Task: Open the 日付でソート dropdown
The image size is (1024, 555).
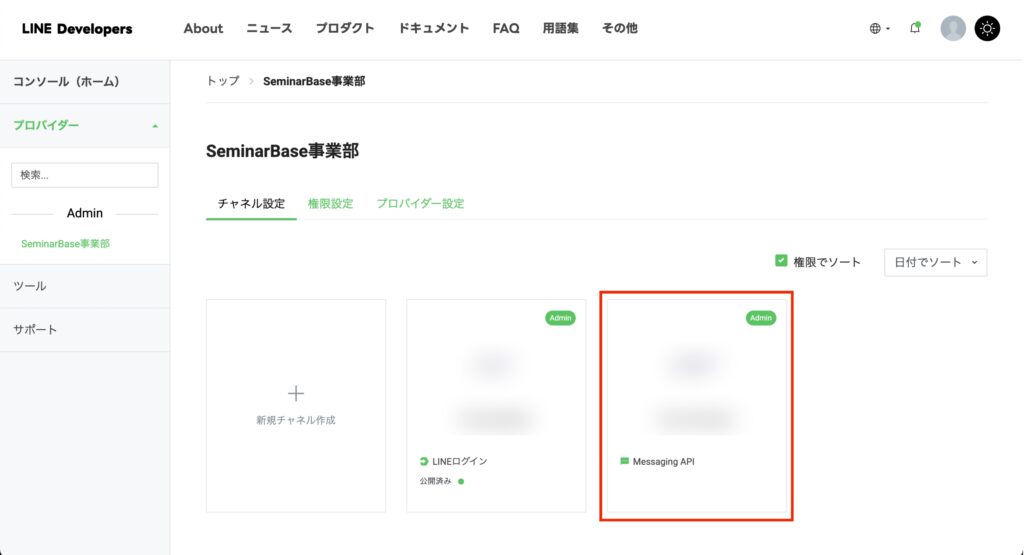Action: 935,262
